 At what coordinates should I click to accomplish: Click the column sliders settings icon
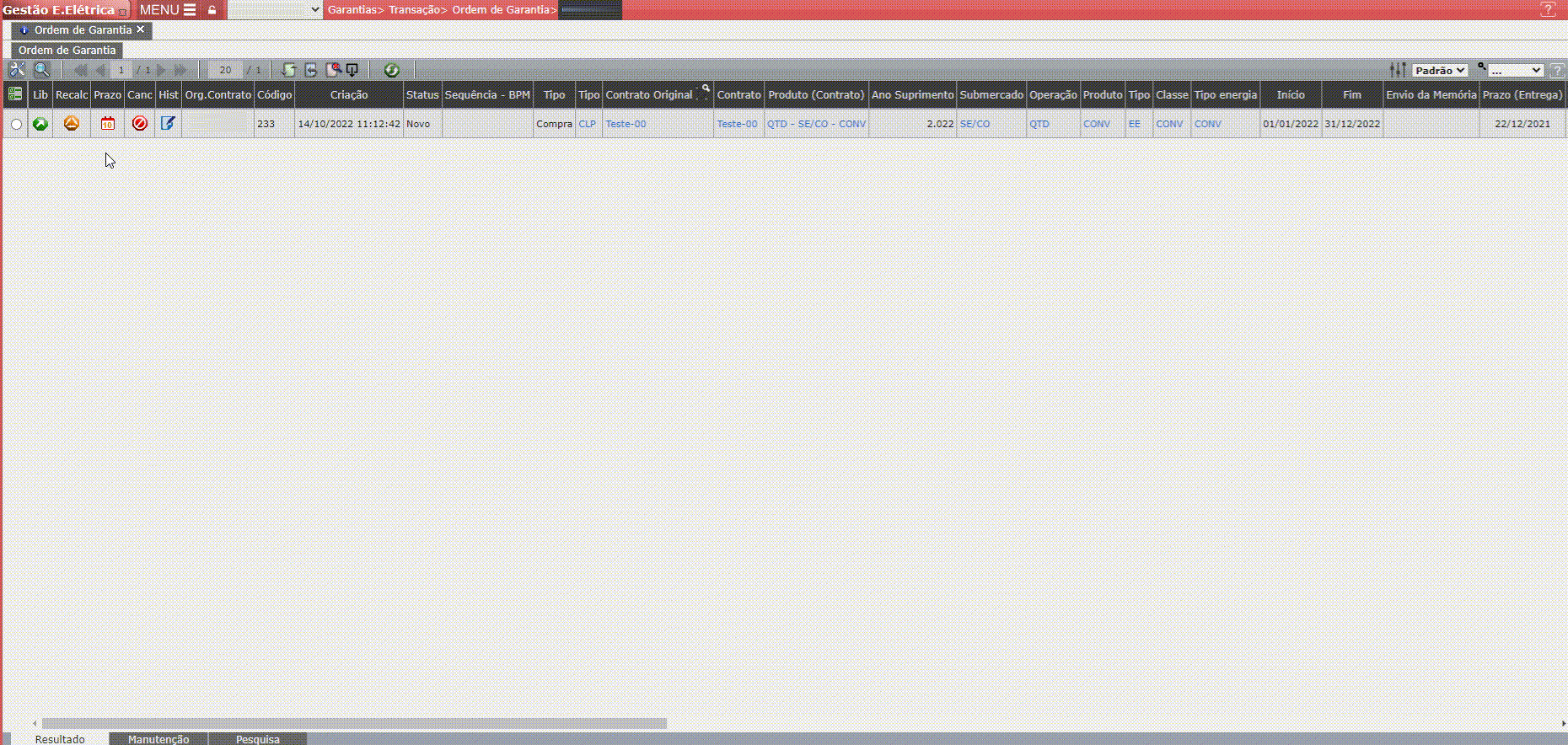(x=1397, y=70)
